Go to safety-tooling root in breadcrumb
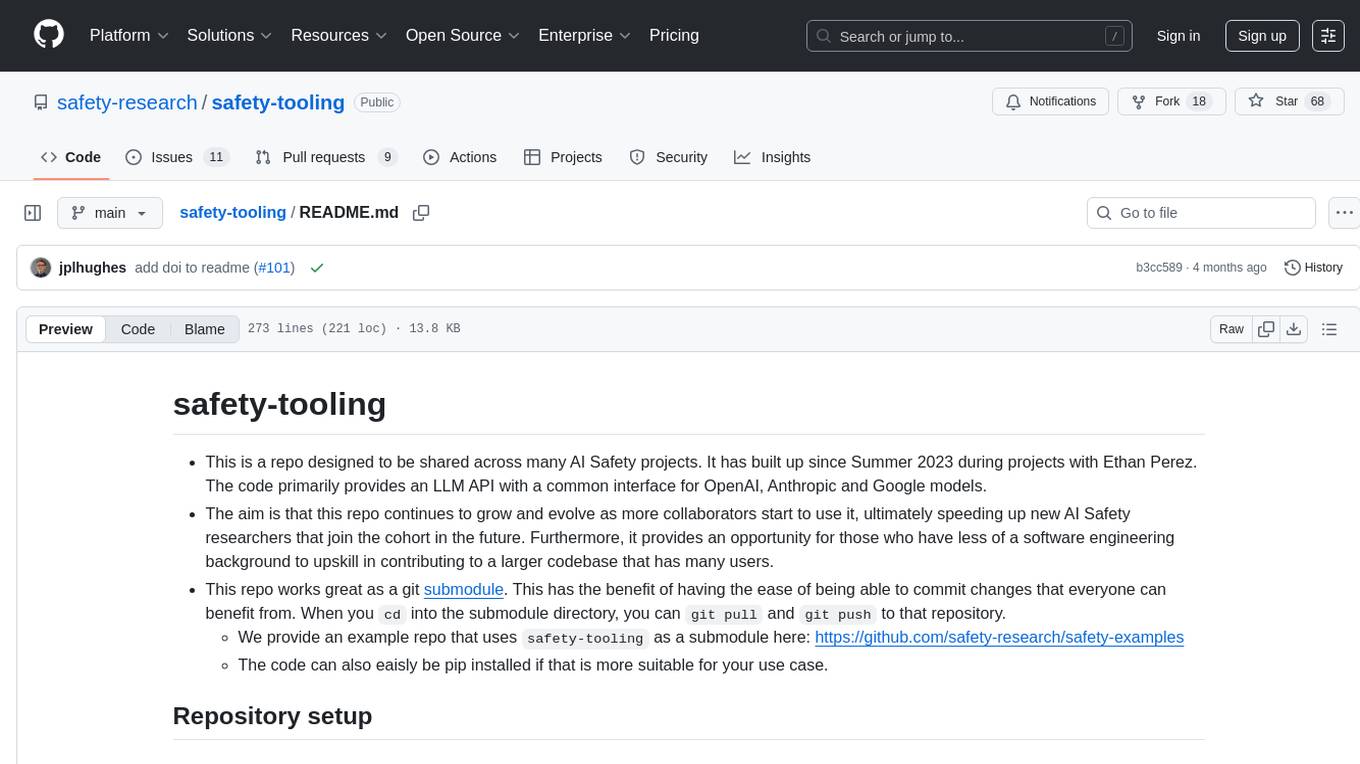This screenshot has width=1360, height=764. (x=233, y=212)
